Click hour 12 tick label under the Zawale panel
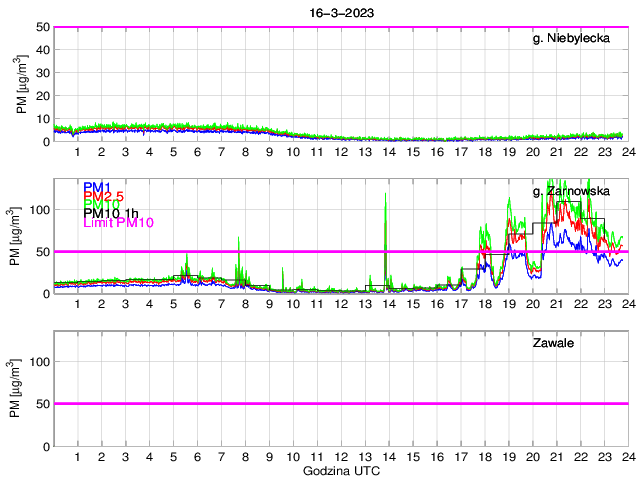640x480 pixels. point(340,457)
